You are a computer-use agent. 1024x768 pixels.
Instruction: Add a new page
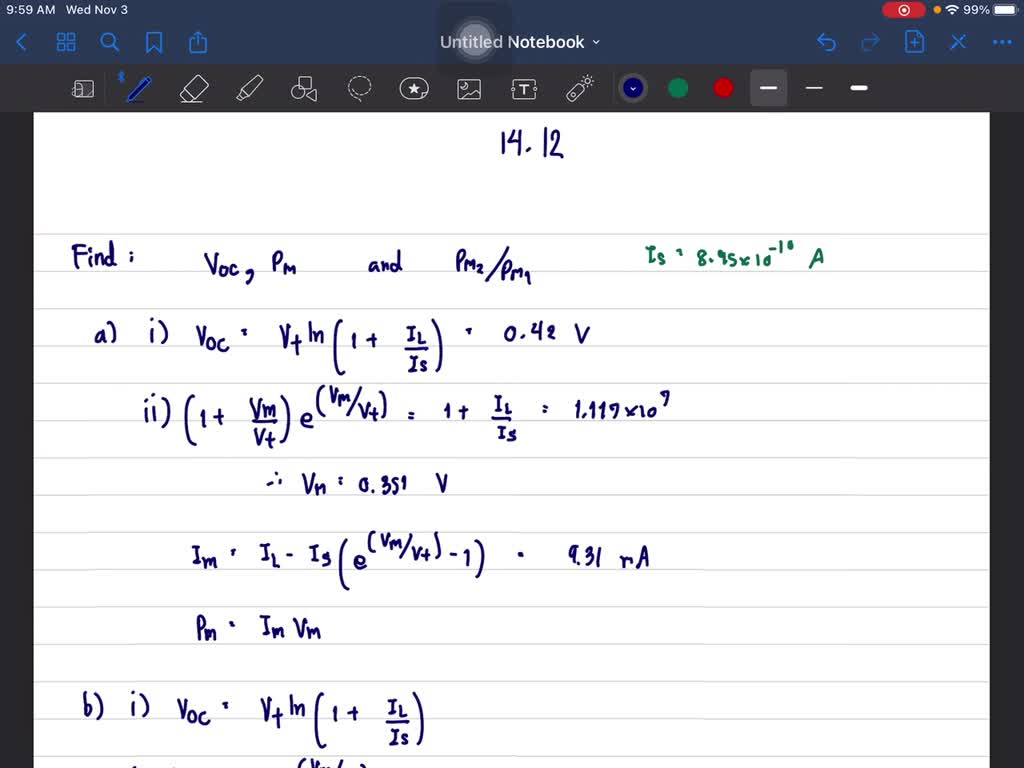click(x=914, y=42)
